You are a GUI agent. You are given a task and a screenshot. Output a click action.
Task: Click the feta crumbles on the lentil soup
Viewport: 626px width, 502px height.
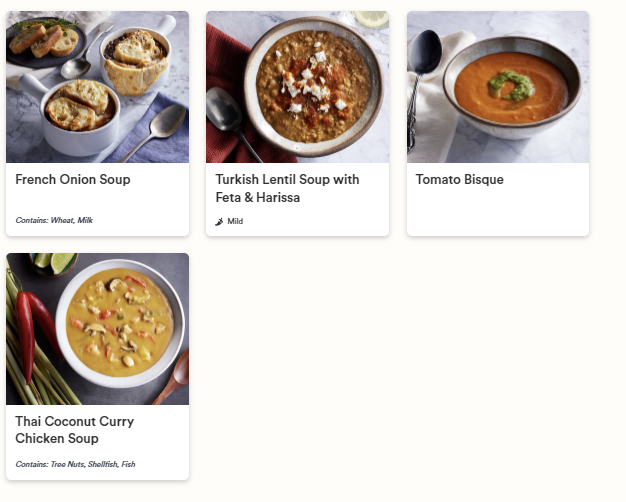[x=306, y=80]
